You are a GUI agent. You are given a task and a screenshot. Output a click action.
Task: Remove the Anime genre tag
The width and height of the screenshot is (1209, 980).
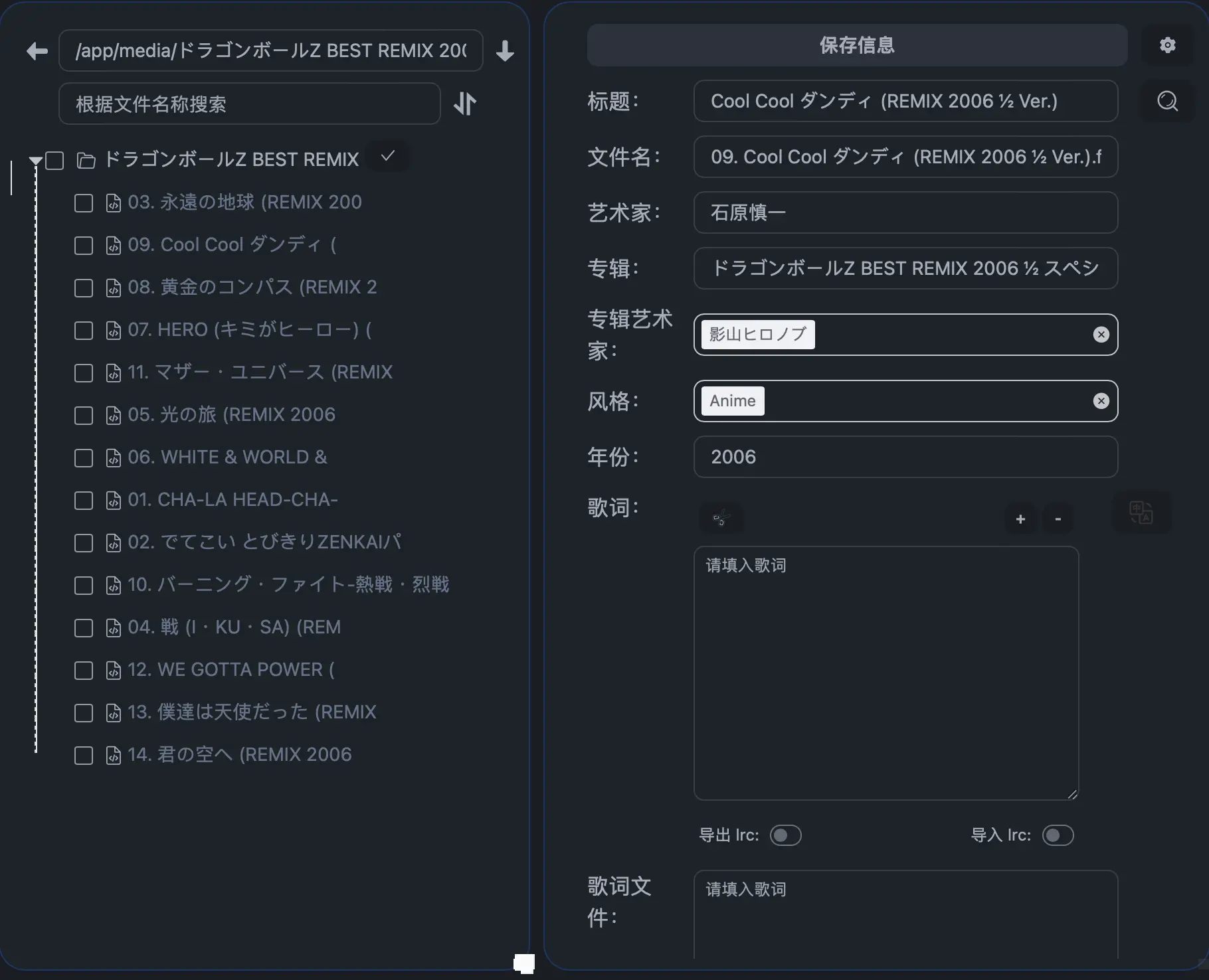[1101, 400]
